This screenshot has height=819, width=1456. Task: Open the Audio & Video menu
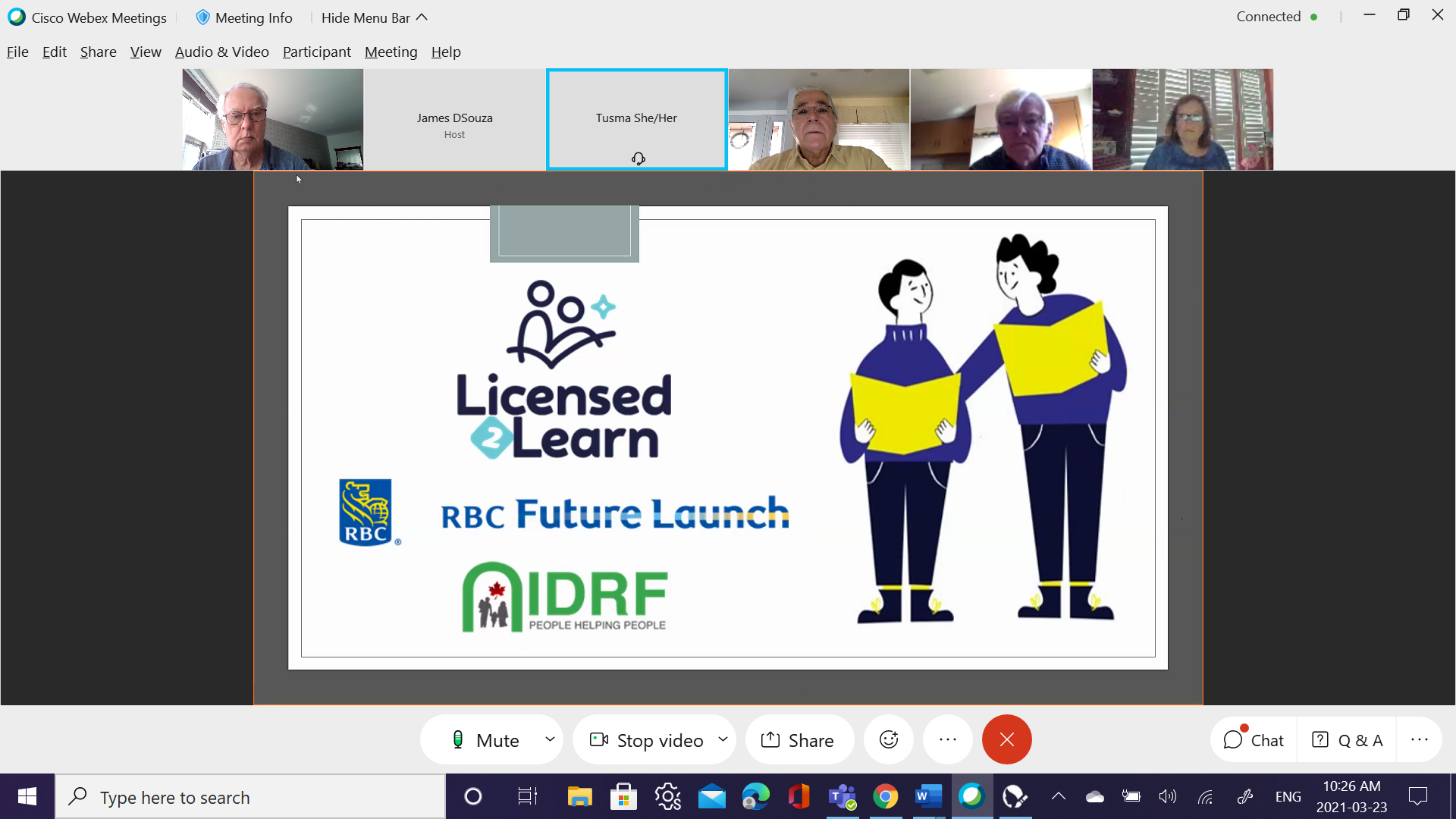[x=221, y=52]
